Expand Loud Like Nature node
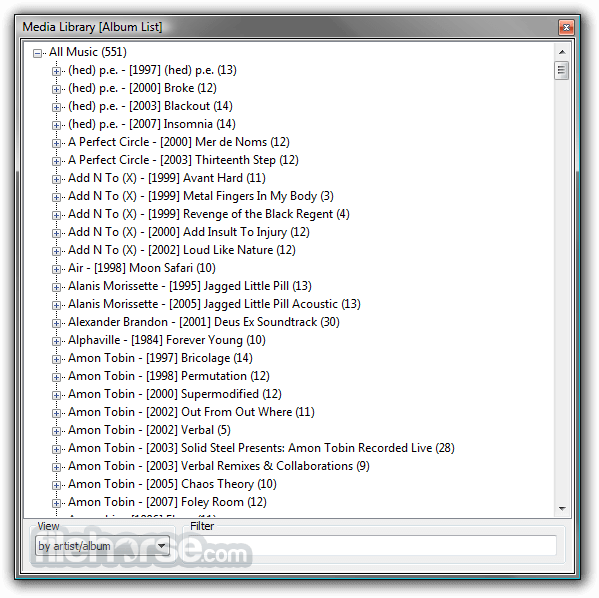The height and width of the screenshot is (598, 599). [x=56, y=251]
